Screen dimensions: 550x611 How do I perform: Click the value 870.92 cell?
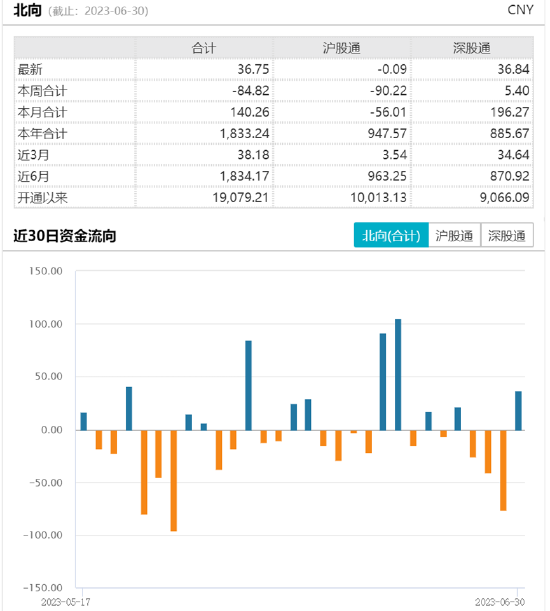point(510,176)
